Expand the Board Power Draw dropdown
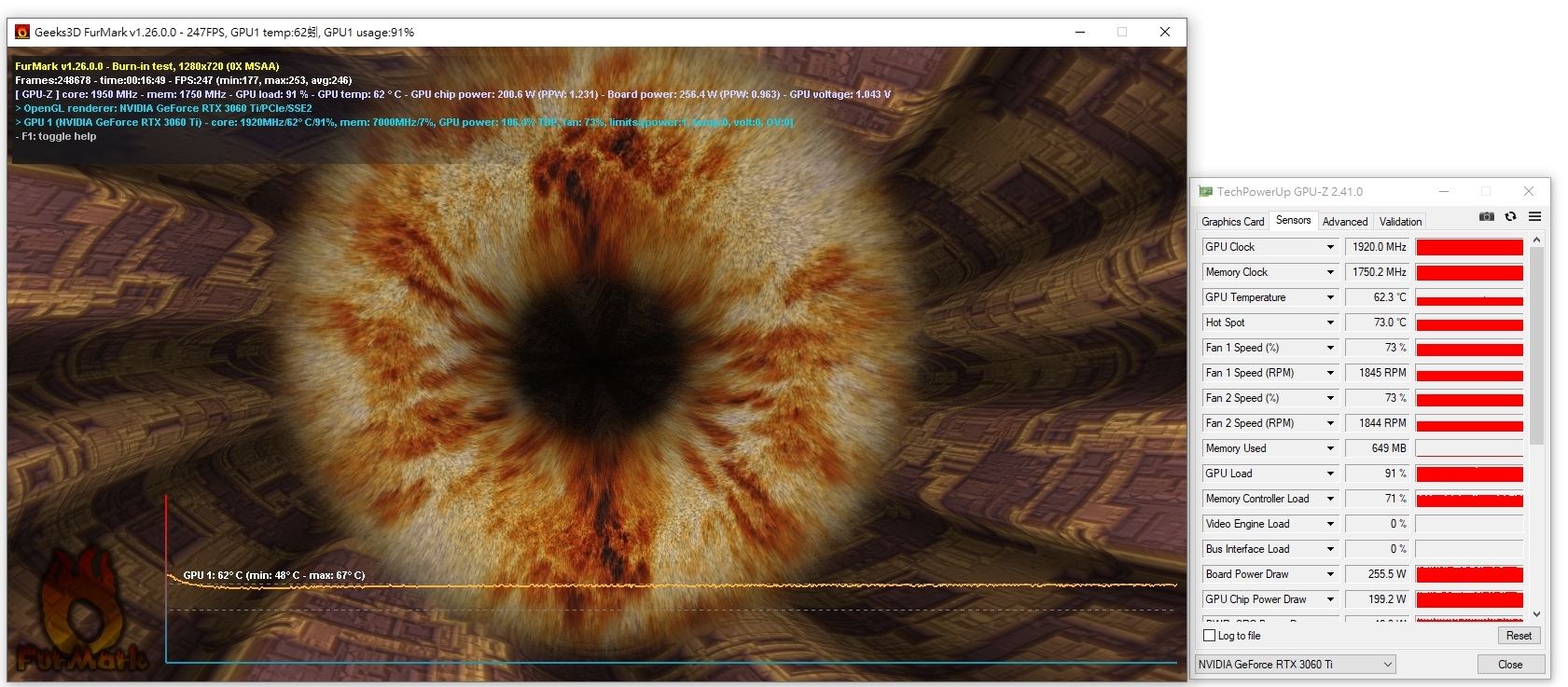 [x=1330, y=574]
